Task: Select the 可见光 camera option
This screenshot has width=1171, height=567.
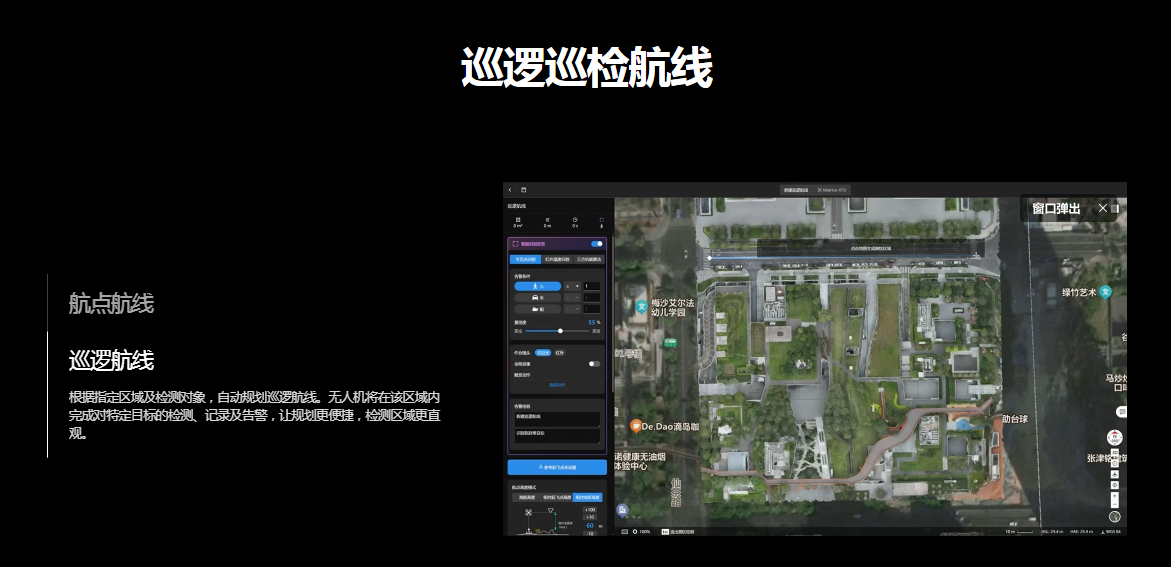Action: [x=542, y=353]
